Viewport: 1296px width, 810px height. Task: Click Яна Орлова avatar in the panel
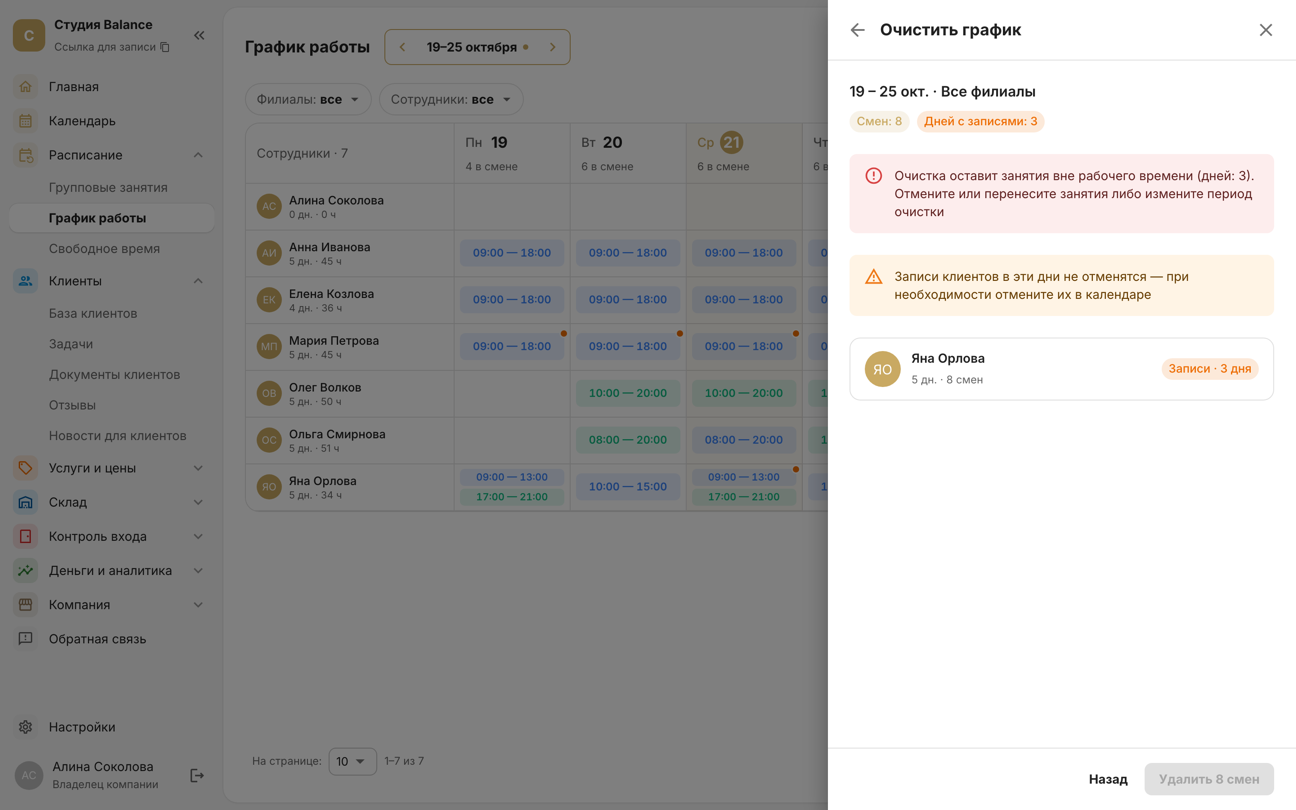[883, 369]
